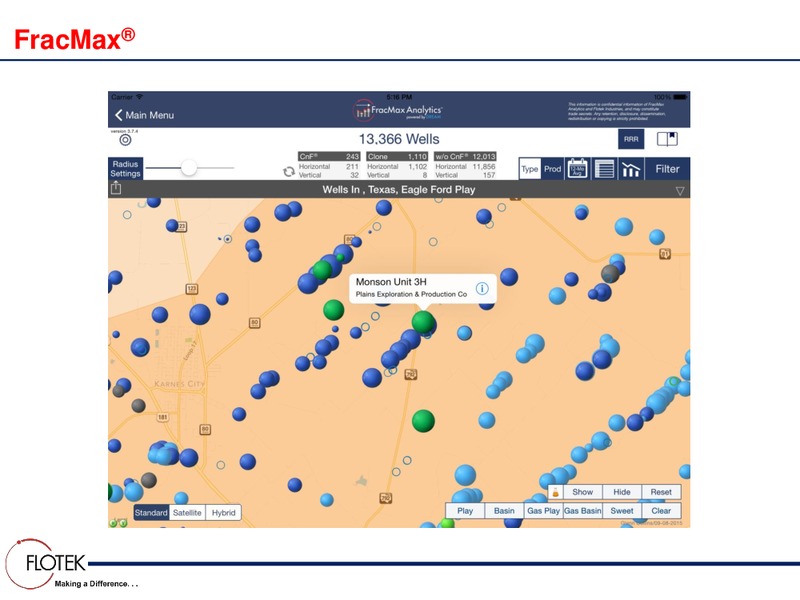Enable the Sweet spot overlay

coord(622,511)
